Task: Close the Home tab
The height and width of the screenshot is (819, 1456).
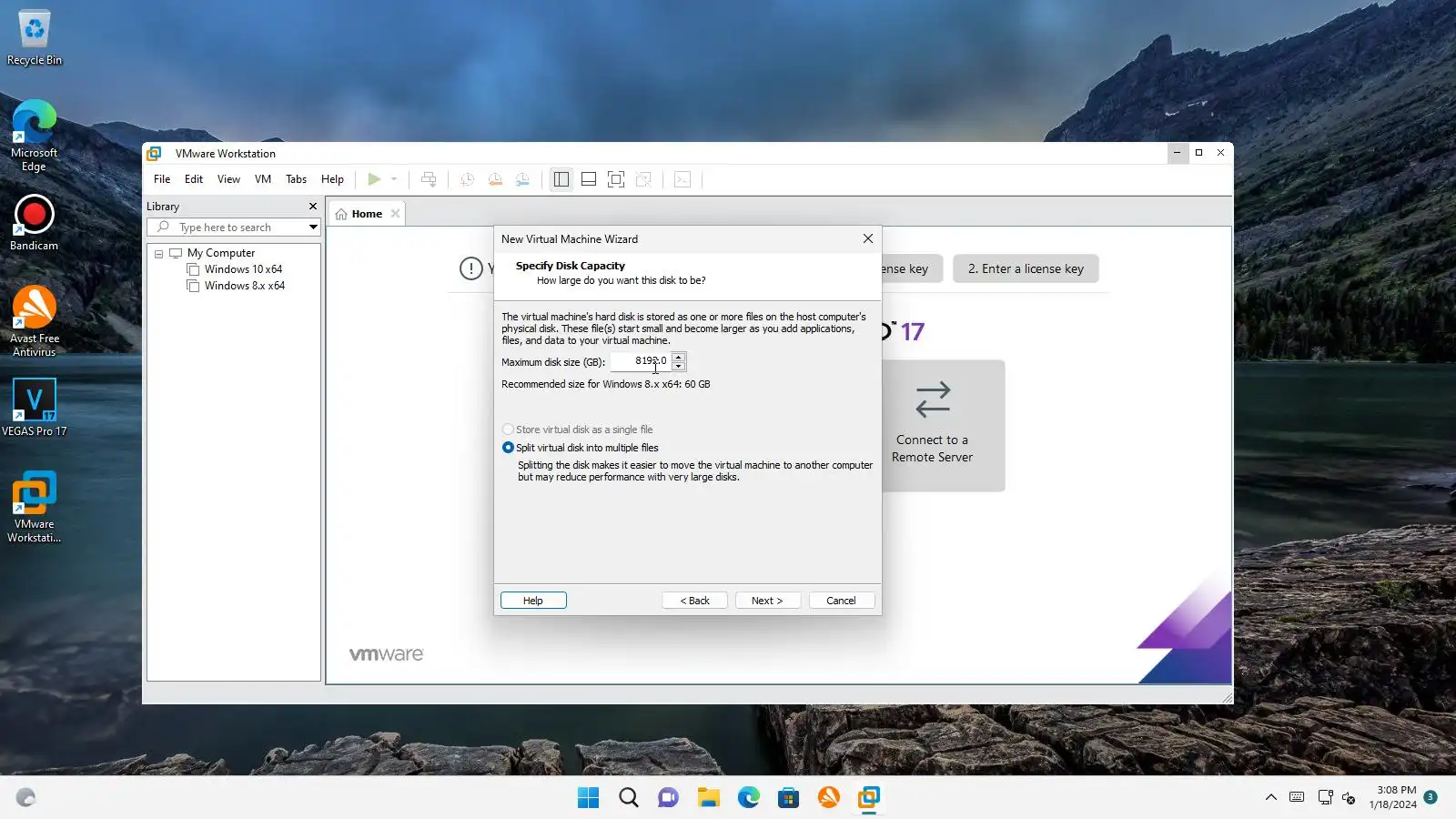Action: click(395, 214)
